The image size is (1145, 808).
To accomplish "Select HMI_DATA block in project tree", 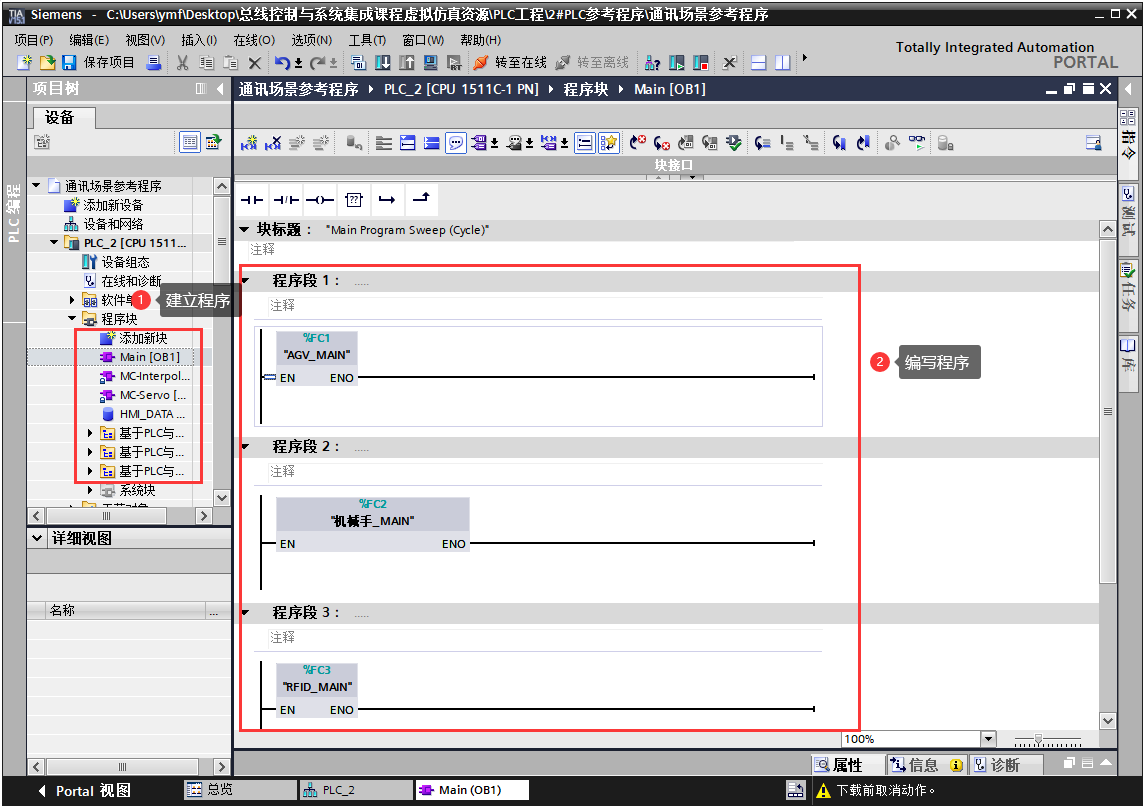I will 152,414.
